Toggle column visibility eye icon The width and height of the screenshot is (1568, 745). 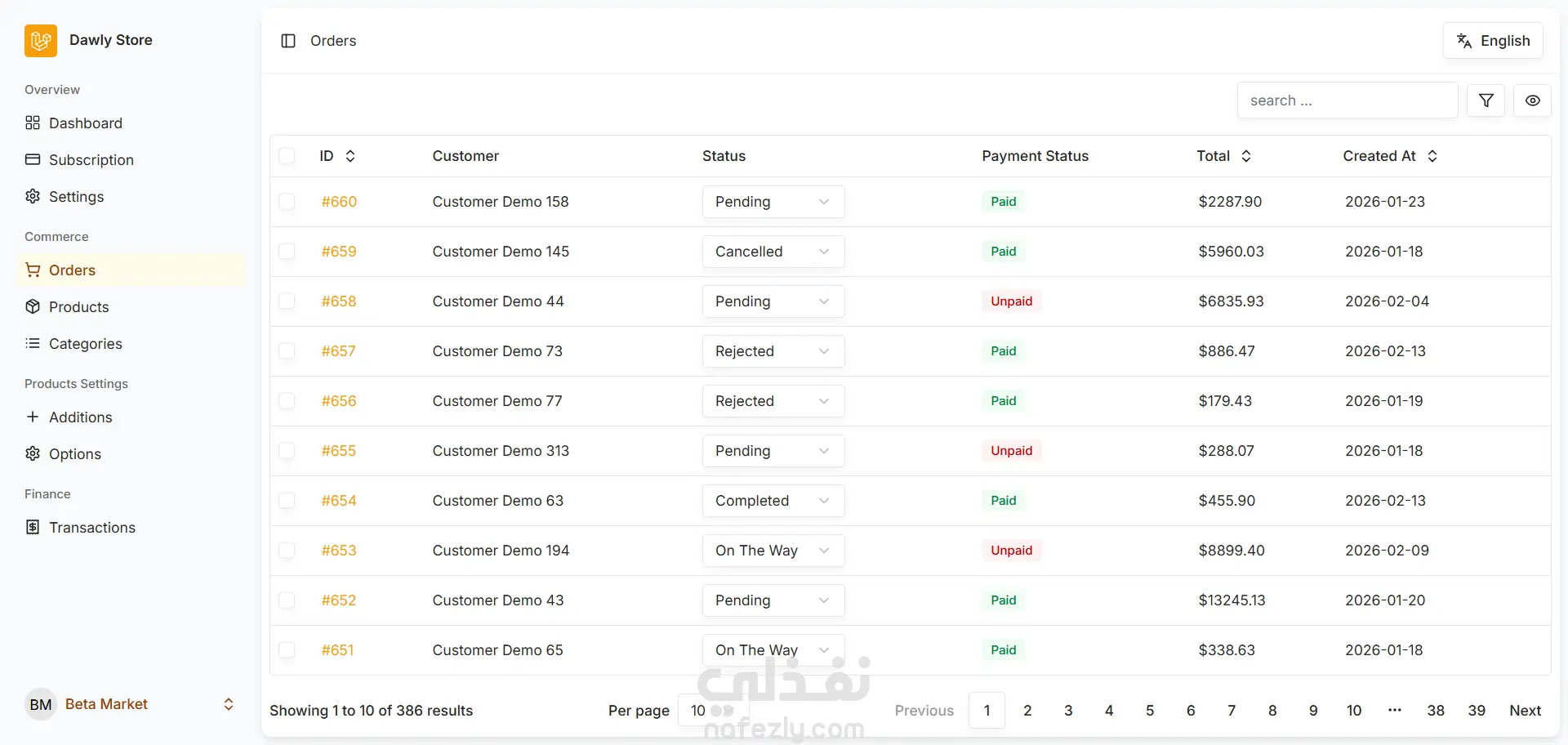click(x=1532, y=100)
